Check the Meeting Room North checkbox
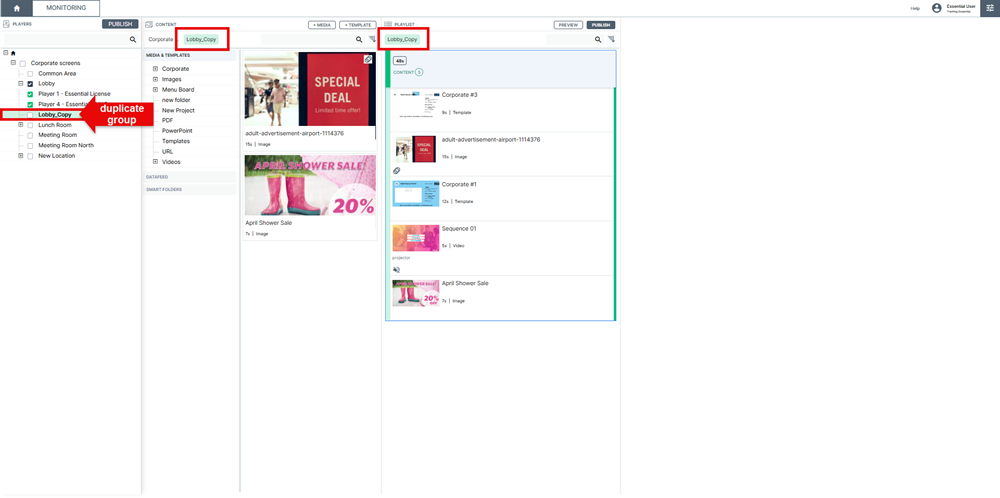The height and width of the screenshot is (498, 1000). point(30,145)
